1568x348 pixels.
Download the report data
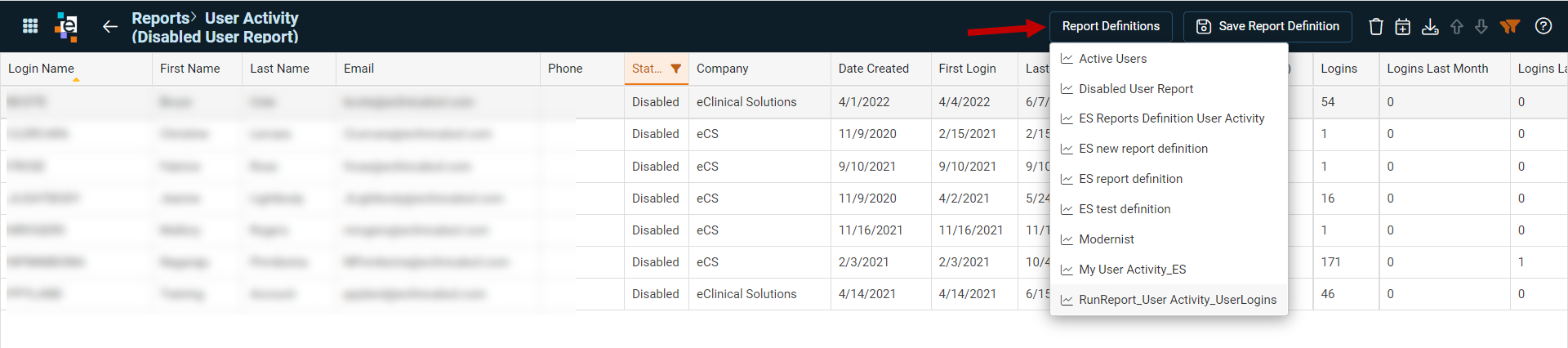click(x=1430, y=26)
